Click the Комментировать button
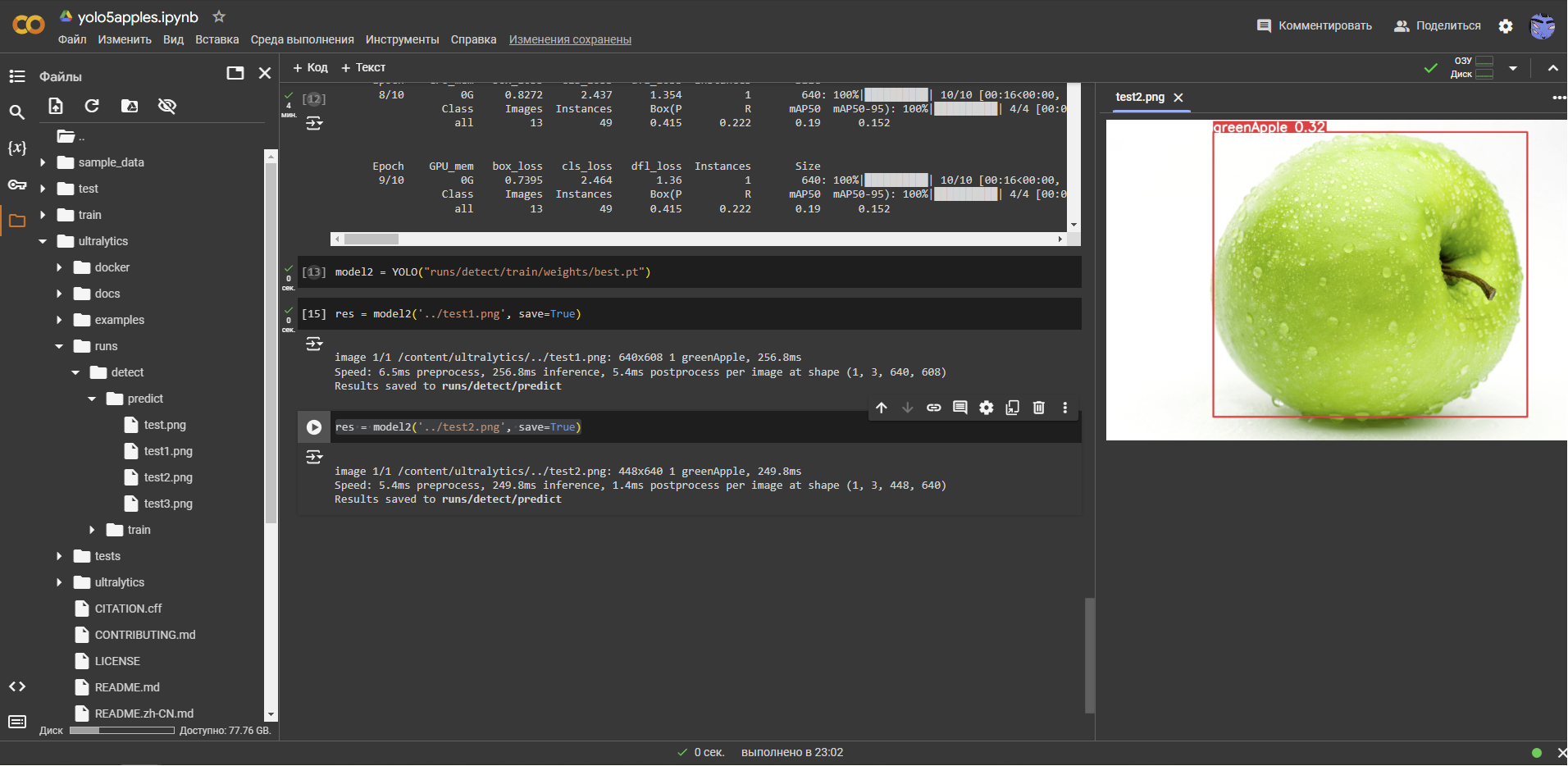Screen dimensions: 1568x766 (x=1315, y=26)
